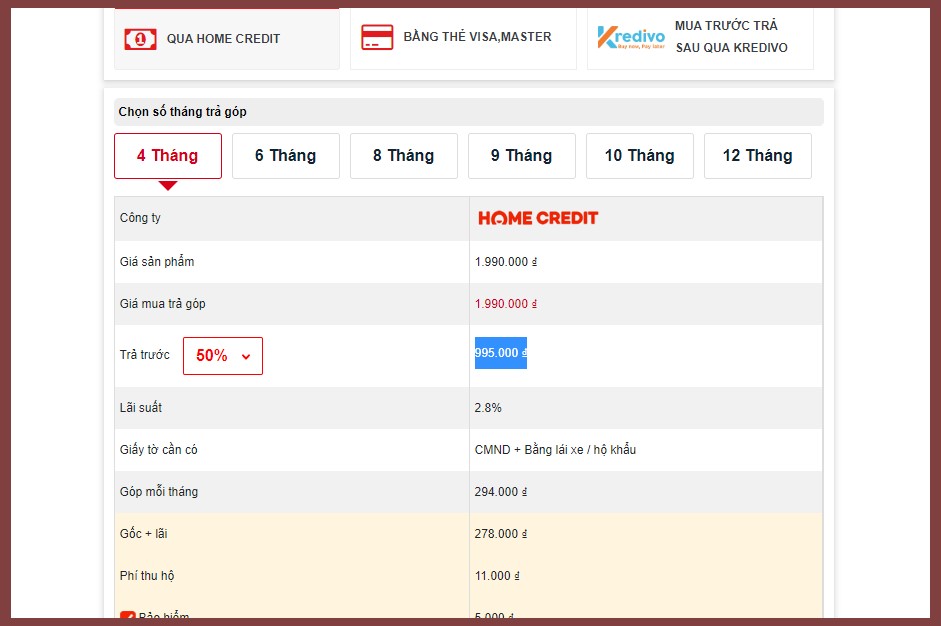Screen dimensions: 941x626
Task: Click the CMND + Bằng lái xe / hộ khẩu text
Action: (x=555, y=450)
